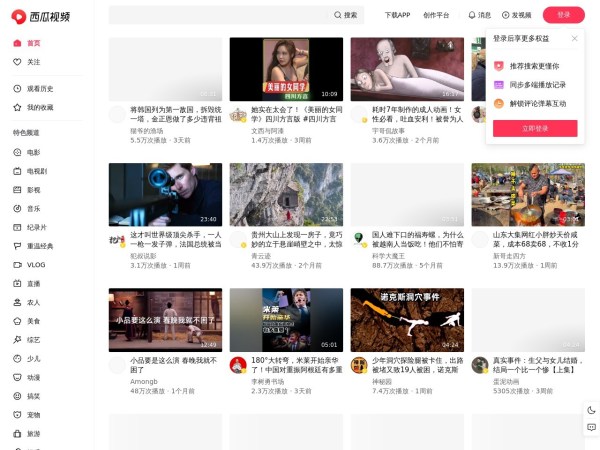Image resolution: width=600 pixels, height=450 pixels.
Task: Close the login benefits popup
Action: click(574, 38)
